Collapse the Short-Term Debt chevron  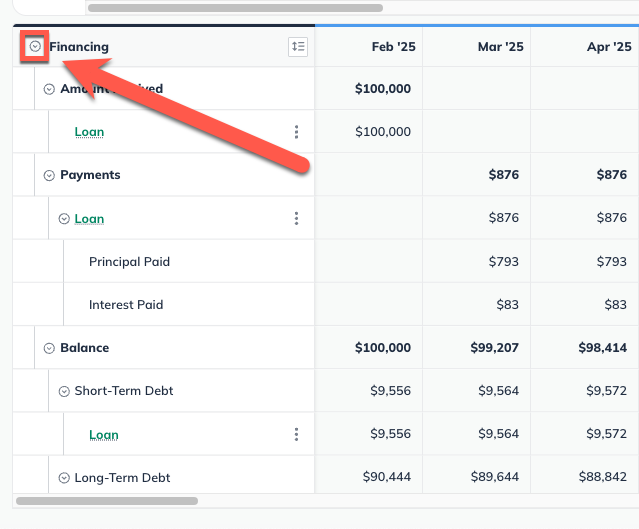(x=64, y=391)
